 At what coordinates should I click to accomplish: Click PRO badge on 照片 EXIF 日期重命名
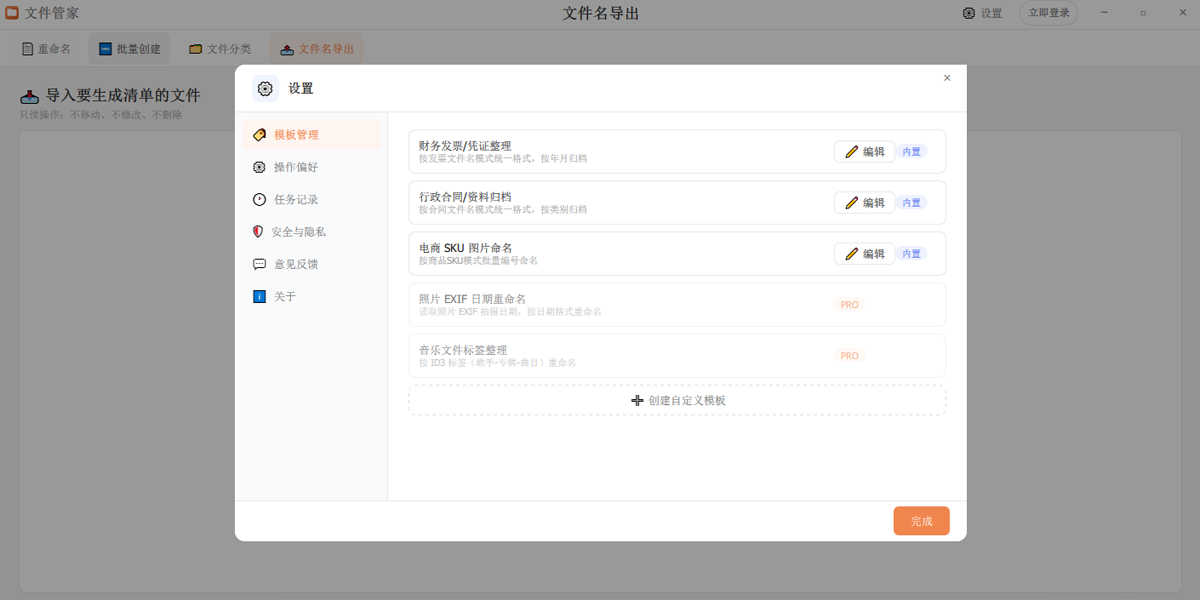(x=849, y=305)
